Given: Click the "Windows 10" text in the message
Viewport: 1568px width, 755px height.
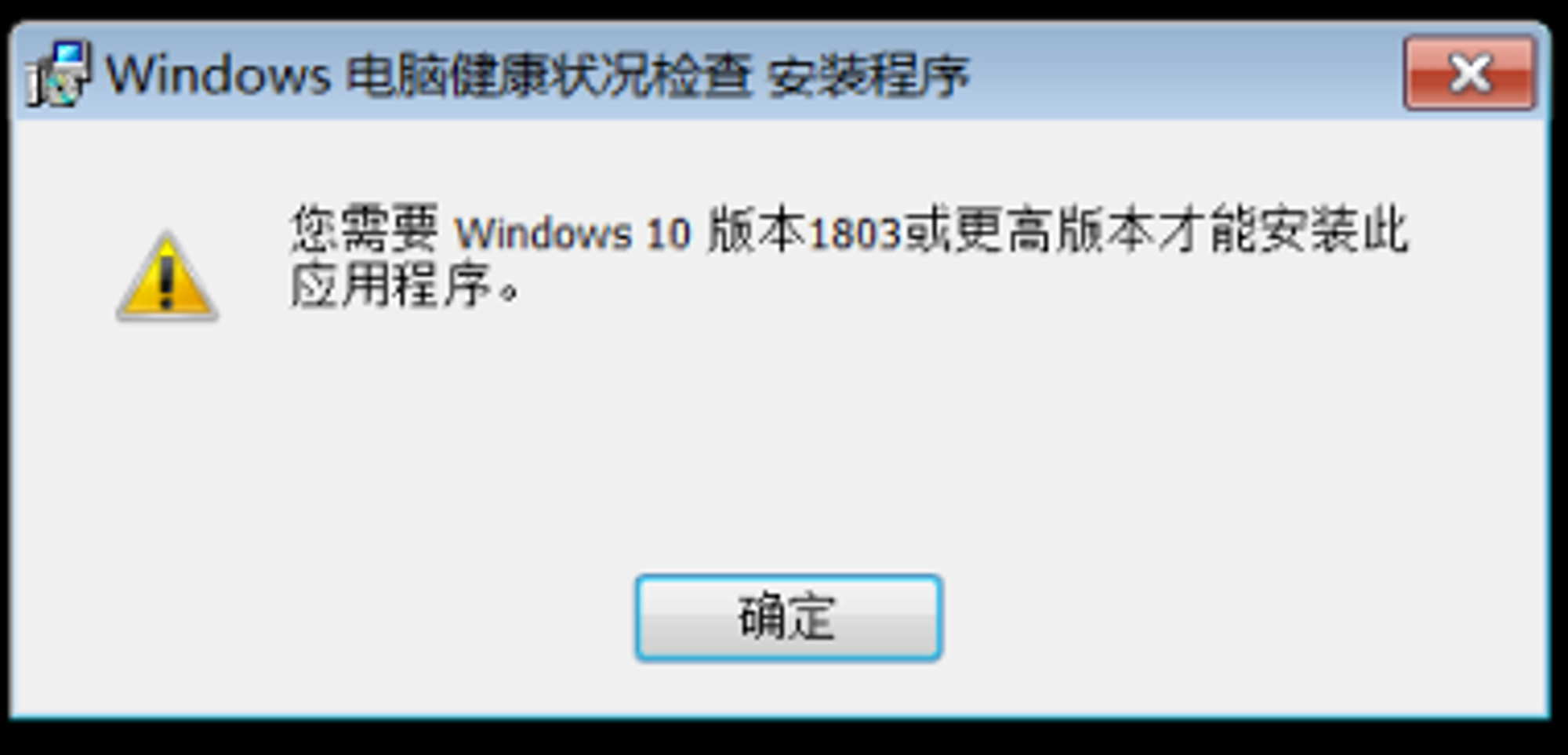Looking at the screenshot, I should [x=572, y=234].
